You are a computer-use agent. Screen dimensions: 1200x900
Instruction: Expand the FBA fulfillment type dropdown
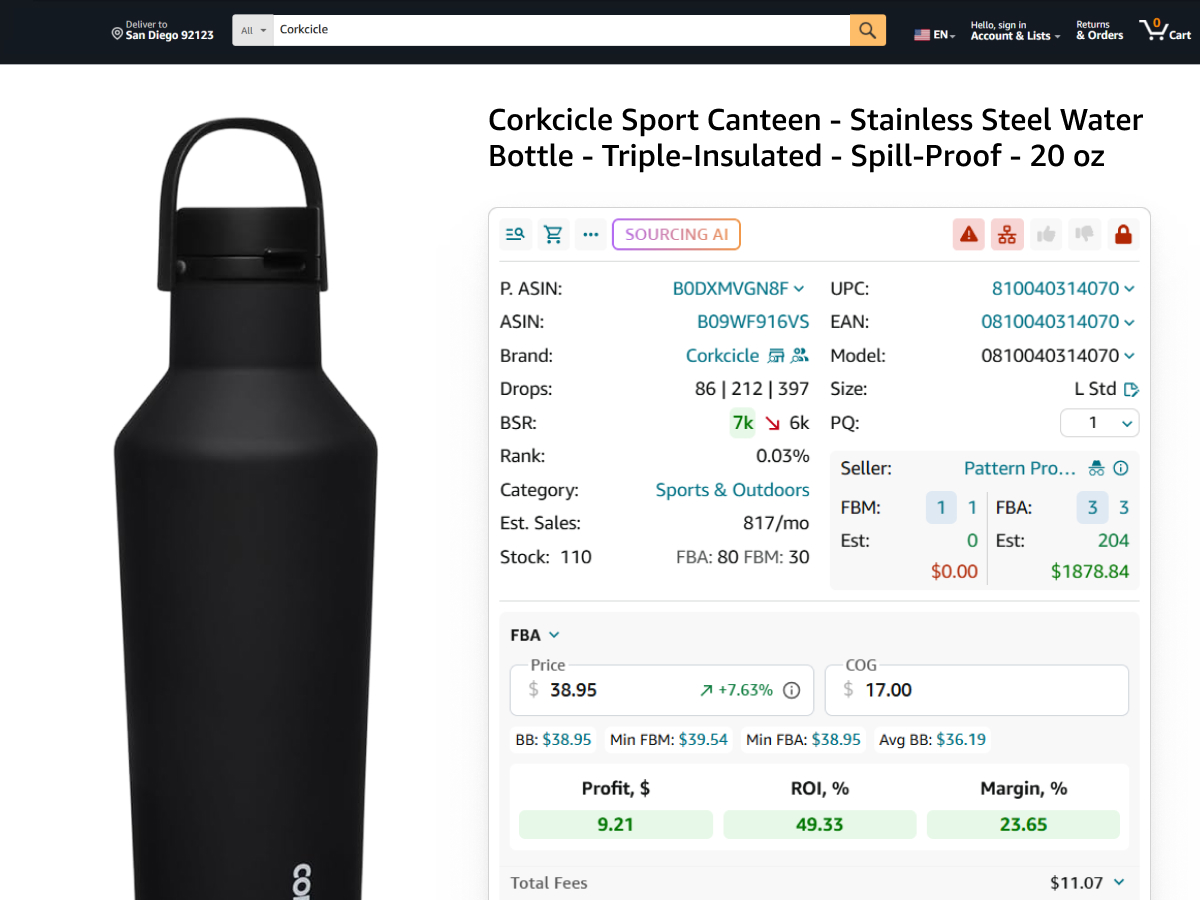535,635
